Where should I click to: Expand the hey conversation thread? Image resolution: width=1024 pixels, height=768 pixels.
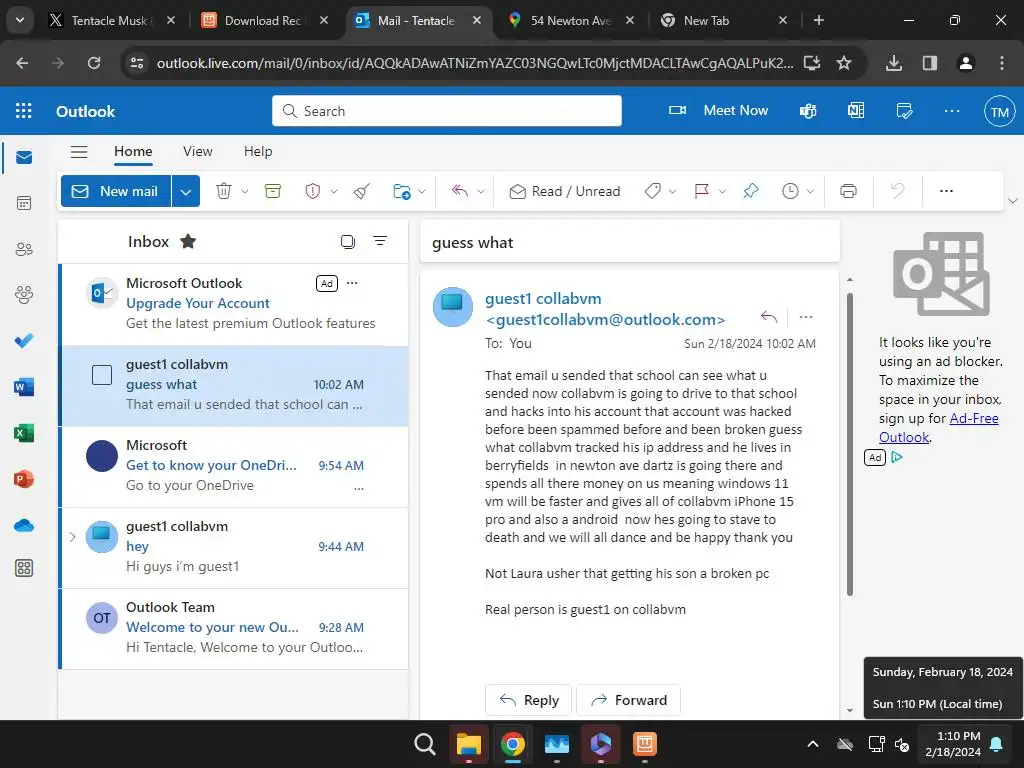(x=72, y=537)
